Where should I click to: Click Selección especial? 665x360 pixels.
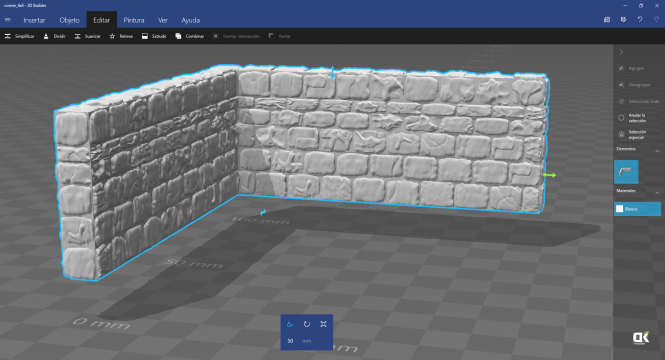tap(637, 134)
